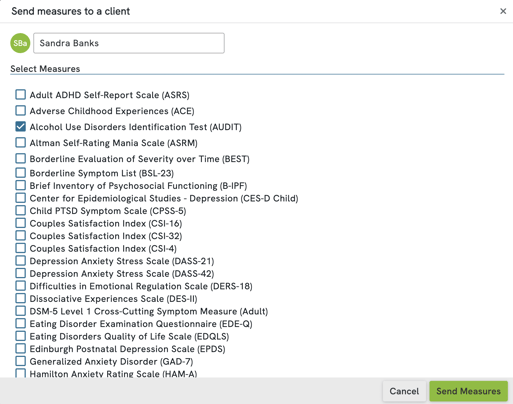Screen dimensions: 513x404
Task: Check Depression Anxiety Stress Scale (DASS-21)
Action: coord(20,261)
